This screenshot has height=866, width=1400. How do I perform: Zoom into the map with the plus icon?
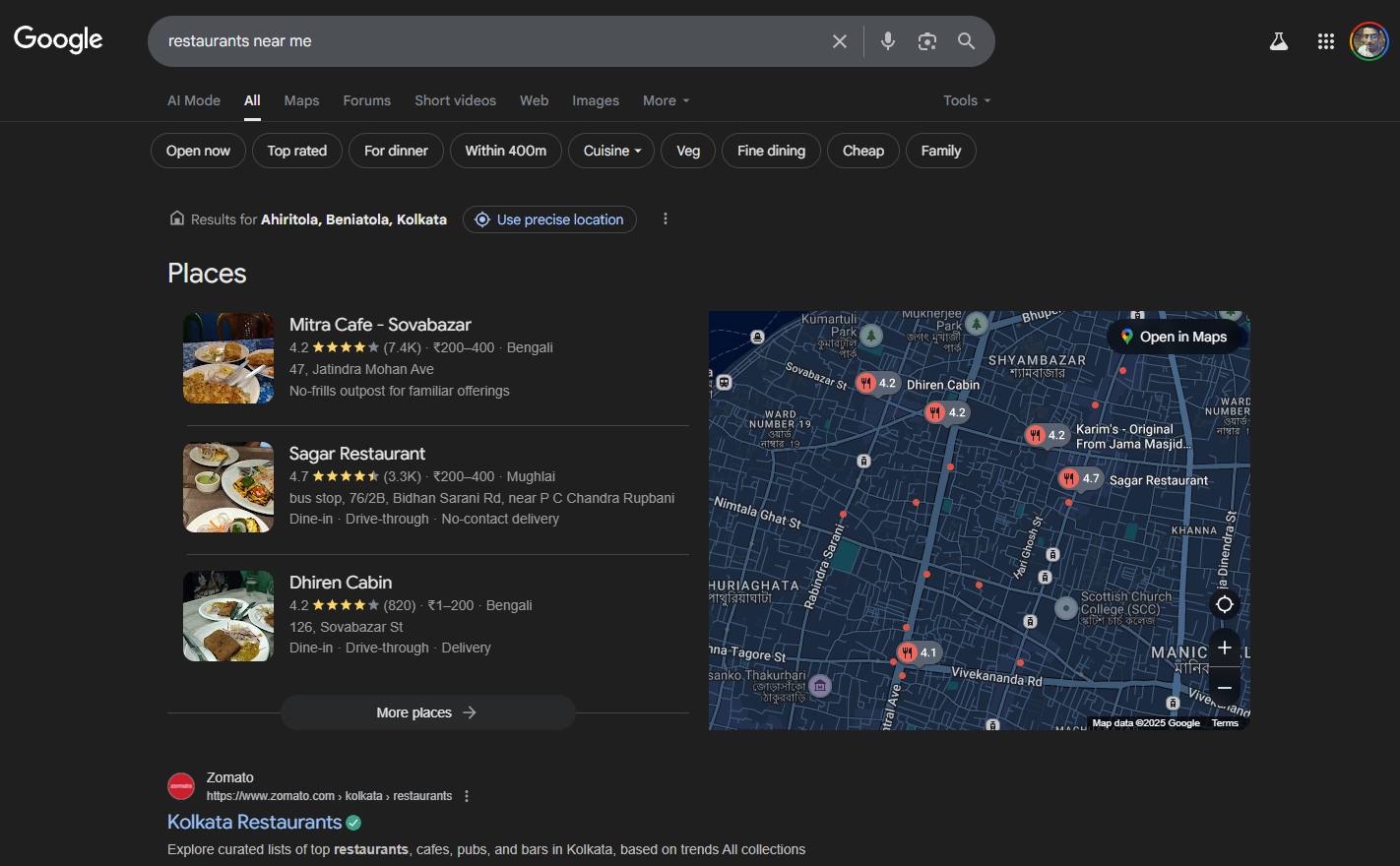tap(1224, 648)
